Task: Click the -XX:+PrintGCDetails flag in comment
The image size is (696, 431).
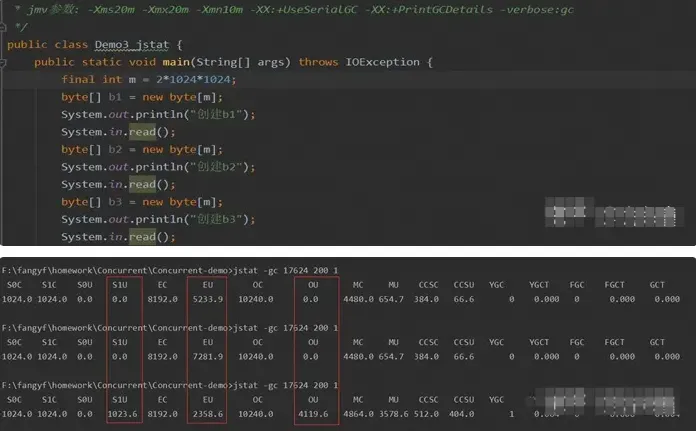Action: coord(429,10)
